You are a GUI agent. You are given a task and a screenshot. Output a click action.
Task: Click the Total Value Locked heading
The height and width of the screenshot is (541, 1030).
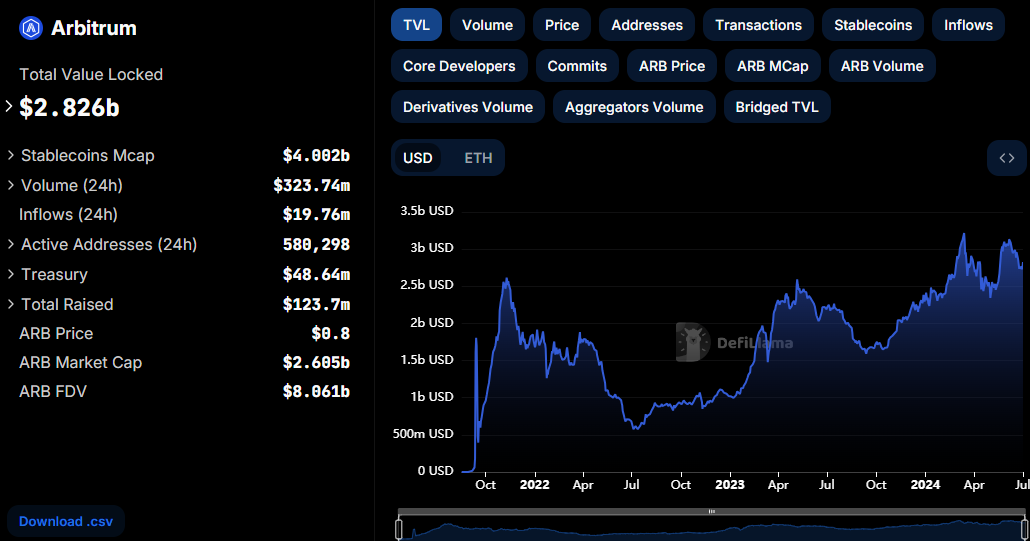point(91,74)
